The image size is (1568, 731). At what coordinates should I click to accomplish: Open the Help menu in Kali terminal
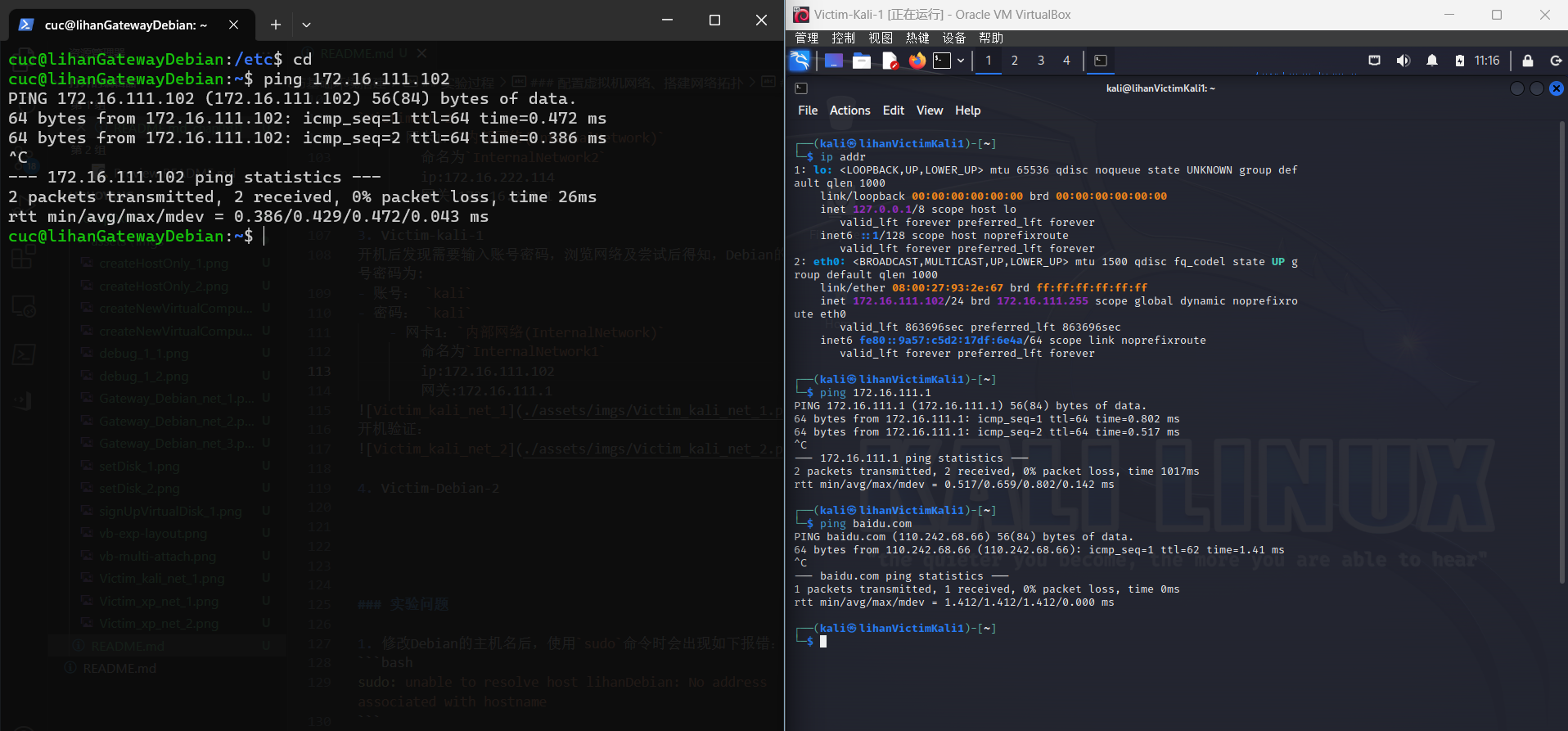[967, 111]
